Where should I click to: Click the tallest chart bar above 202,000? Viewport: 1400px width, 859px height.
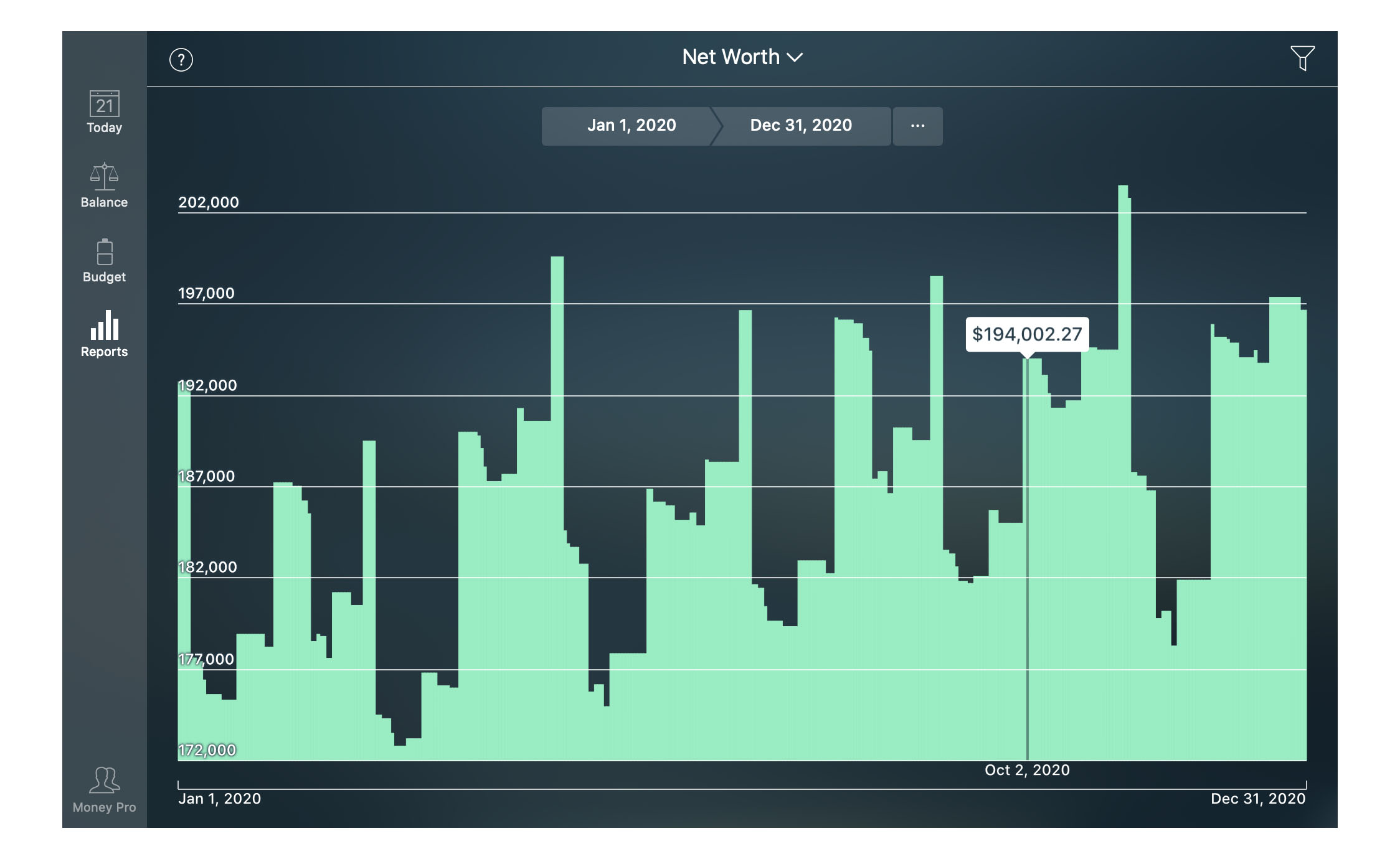pos(1124,473)
